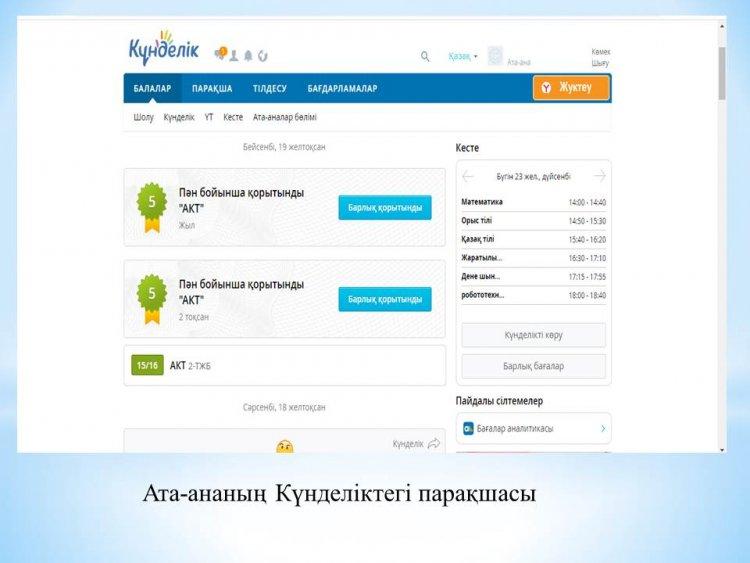Click the page vertical scrollbar
This screenshot has width=750, height=563.
(722, 74)
